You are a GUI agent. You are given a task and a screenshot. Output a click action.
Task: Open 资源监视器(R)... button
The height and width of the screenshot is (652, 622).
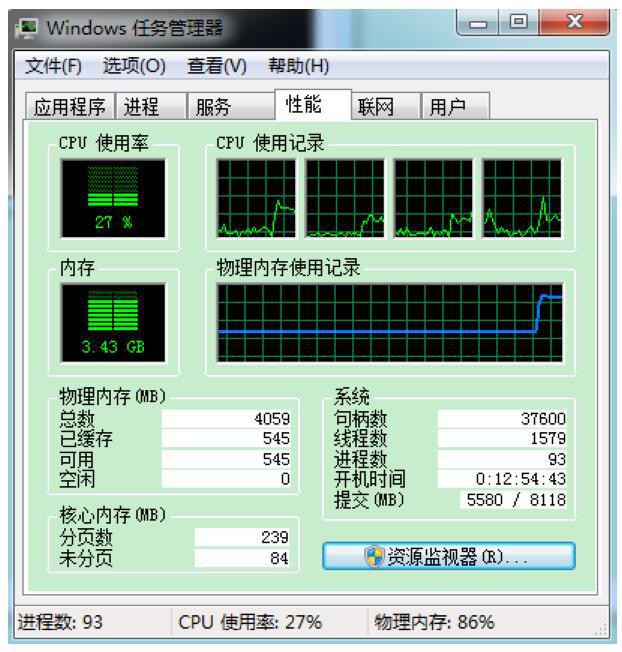pos(449,556)
